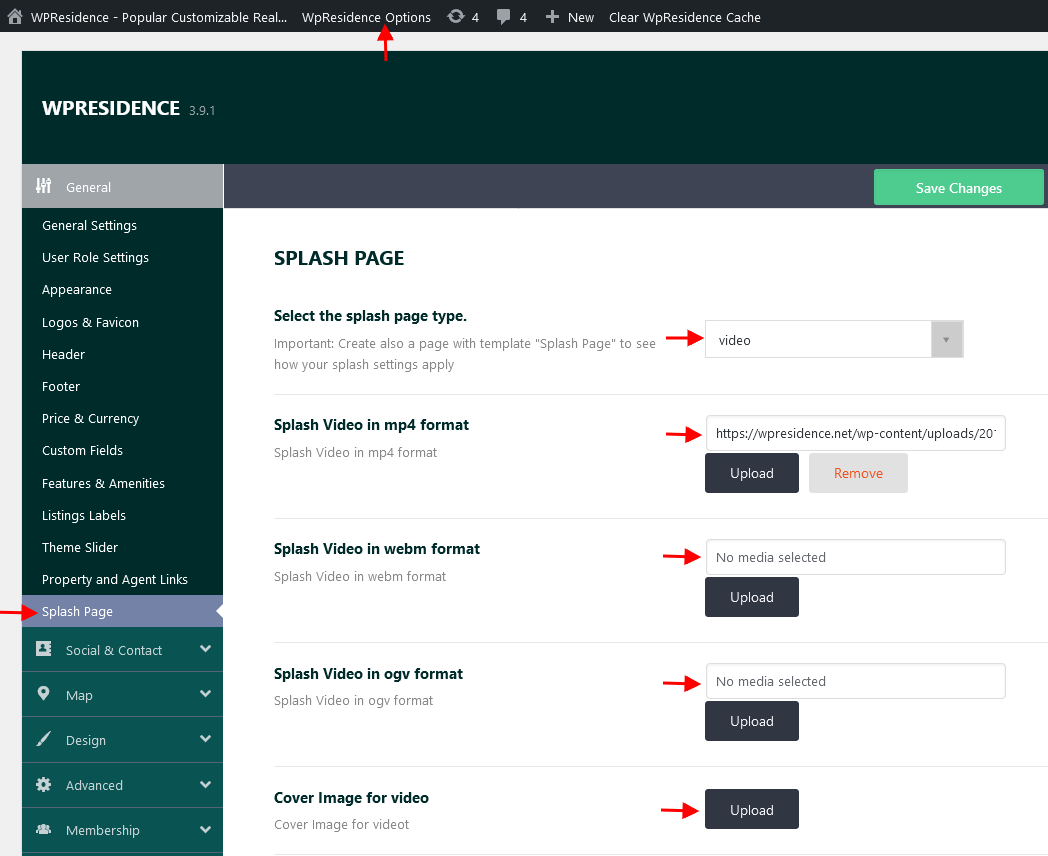Open WpResidence Options in admin bar
1048x856 pixels.
coord(366,17)
